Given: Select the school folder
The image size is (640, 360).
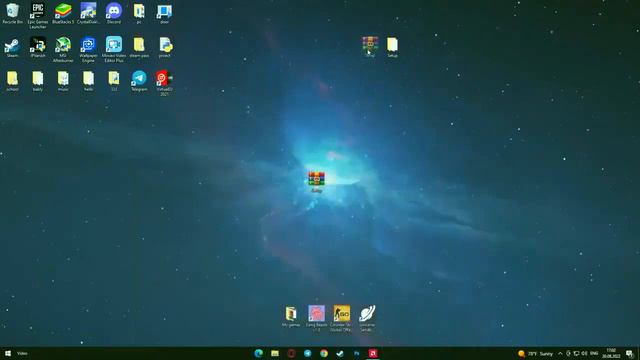Looking at the screenshot, I should (12, 81).
